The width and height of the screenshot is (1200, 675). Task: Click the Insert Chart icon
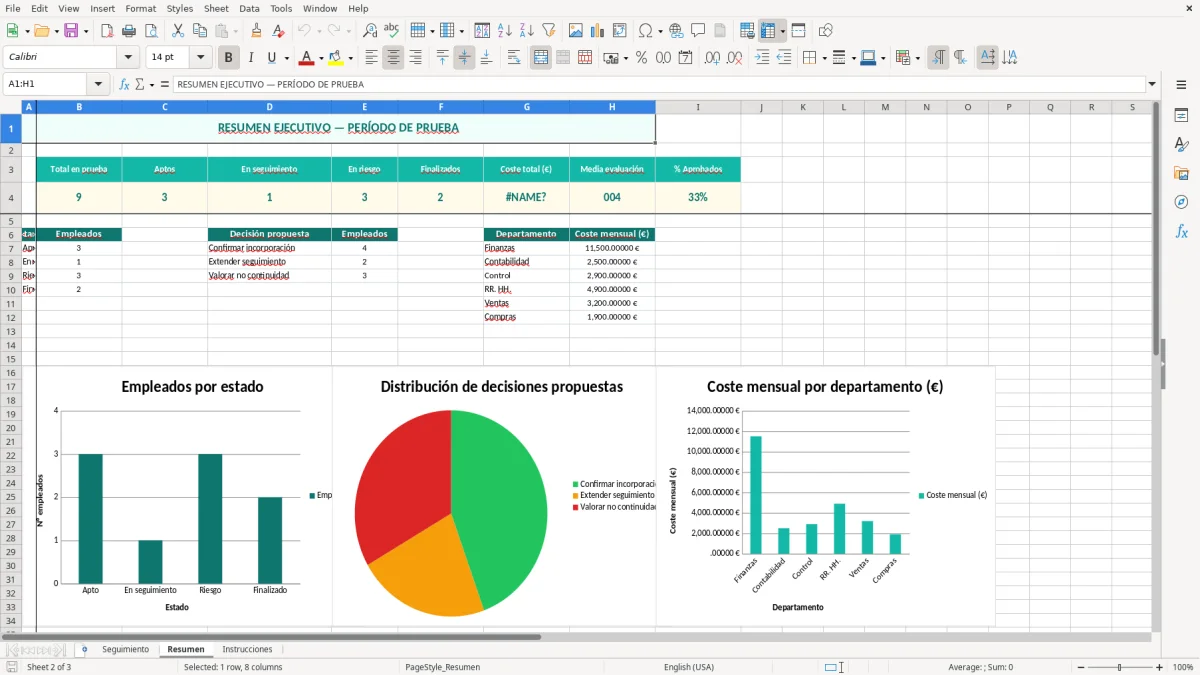click(x=597, y=31)
